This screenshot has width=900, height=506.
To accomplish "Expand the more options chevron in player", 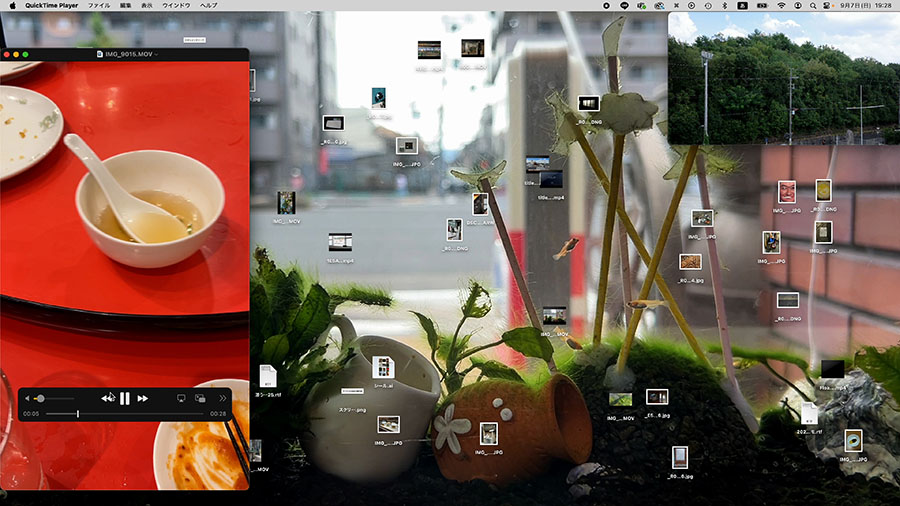I will pyautogui.click(x=222, y=398).
